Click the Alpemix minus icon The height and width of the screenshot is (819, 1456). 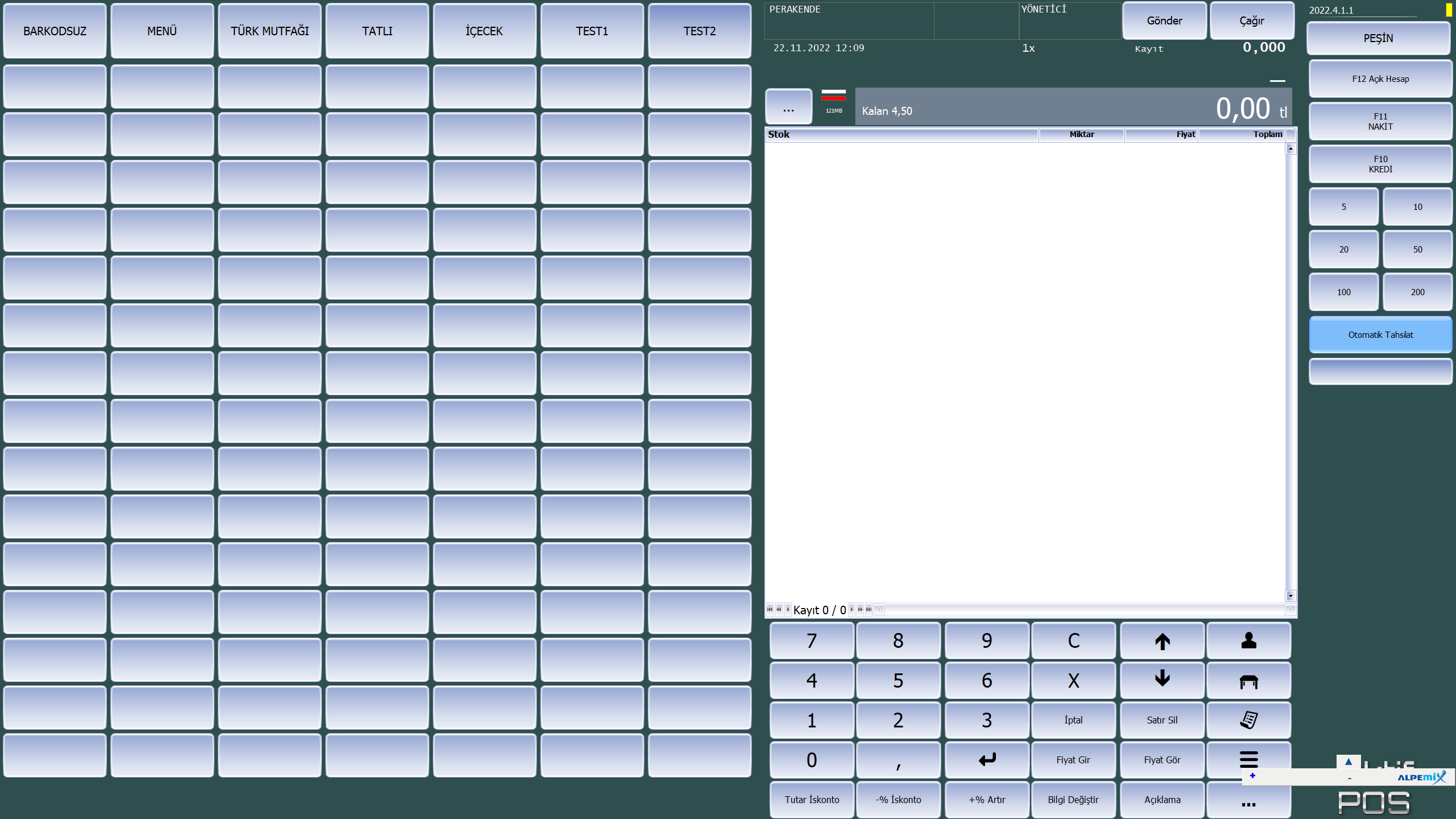coord(1349,778)
